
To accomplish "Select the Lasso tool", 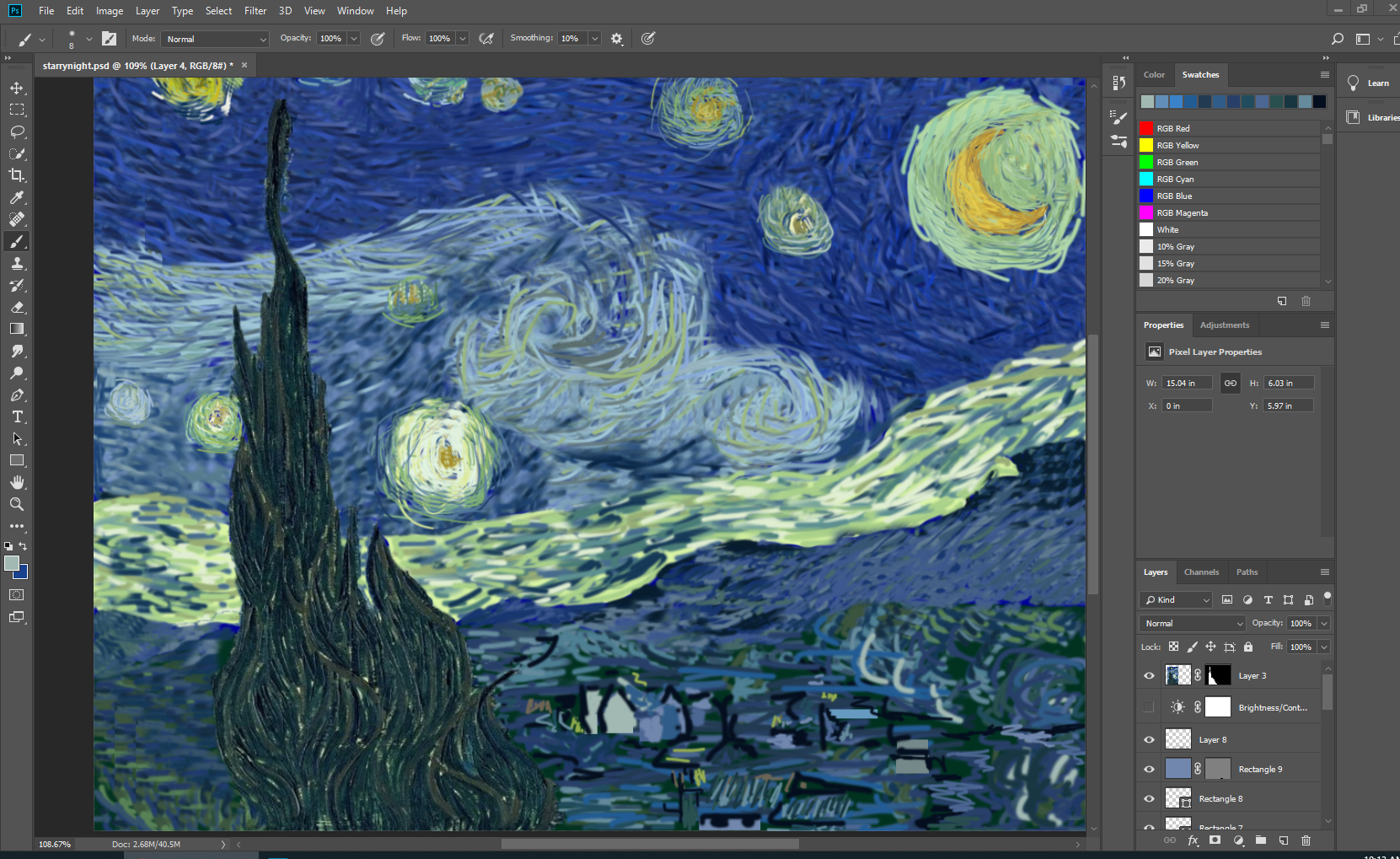I will (x=17, y=132).
